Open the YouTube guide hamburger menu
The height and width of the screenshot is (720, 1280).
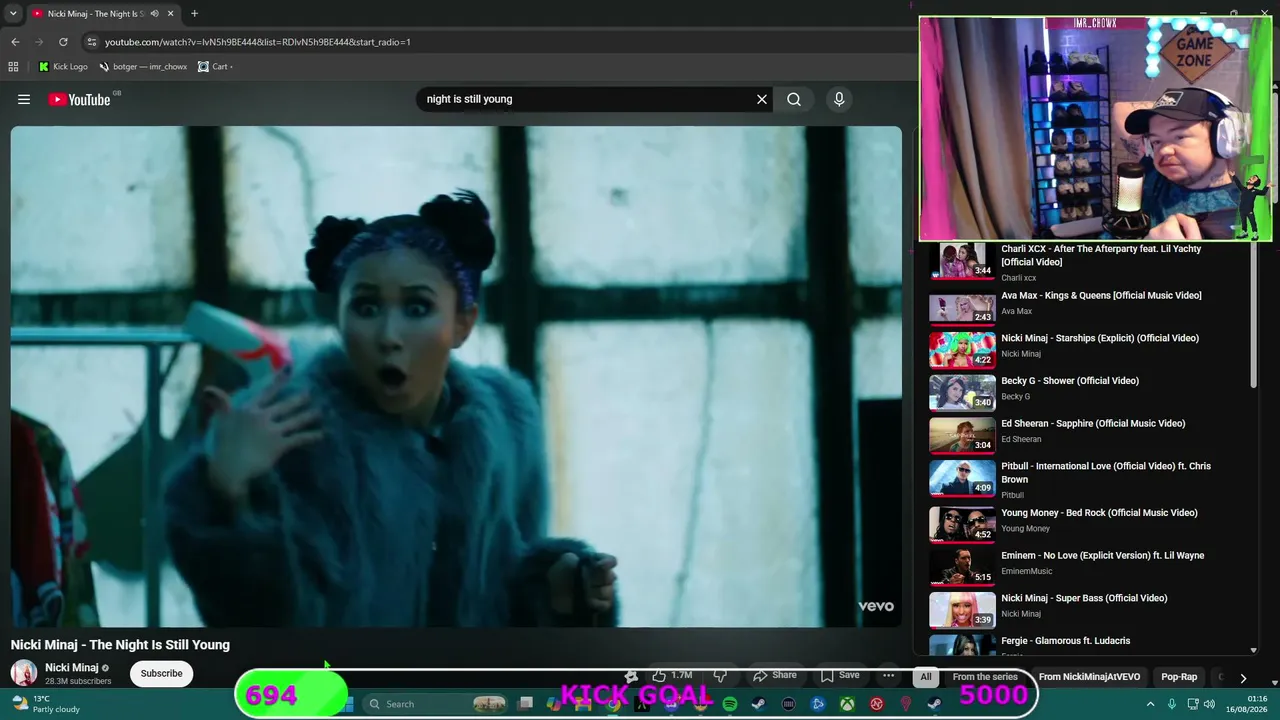coord(24,99)
